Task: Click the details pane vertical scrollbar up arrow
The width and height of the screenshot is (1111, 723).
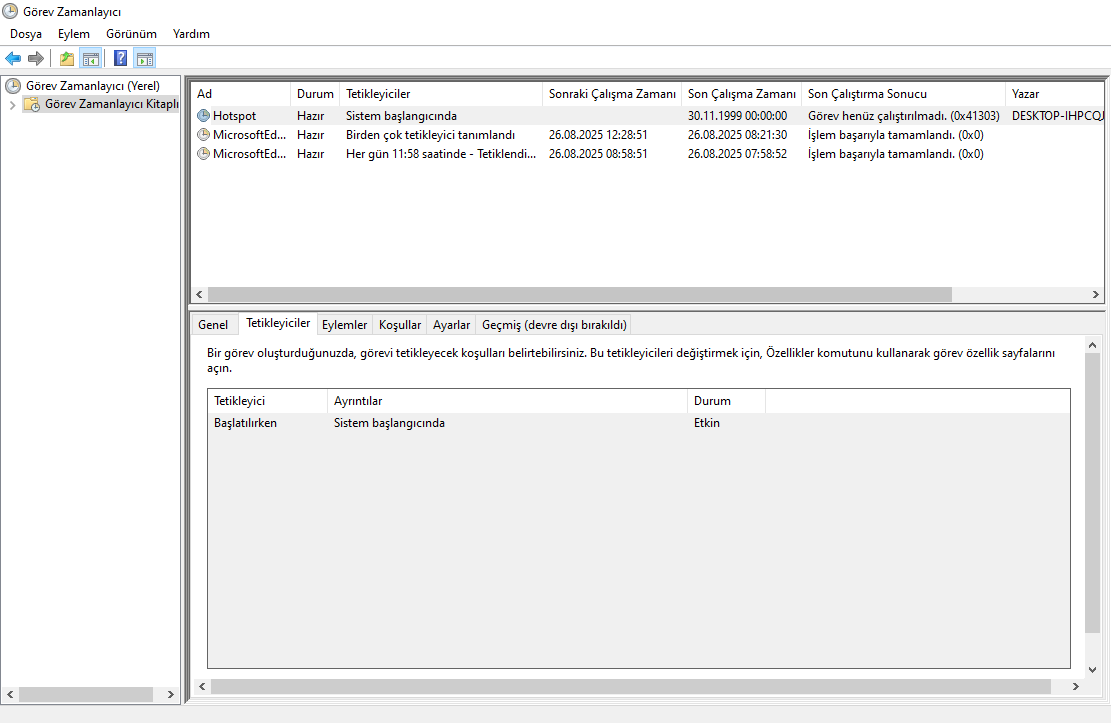Action: (1092, 345)
